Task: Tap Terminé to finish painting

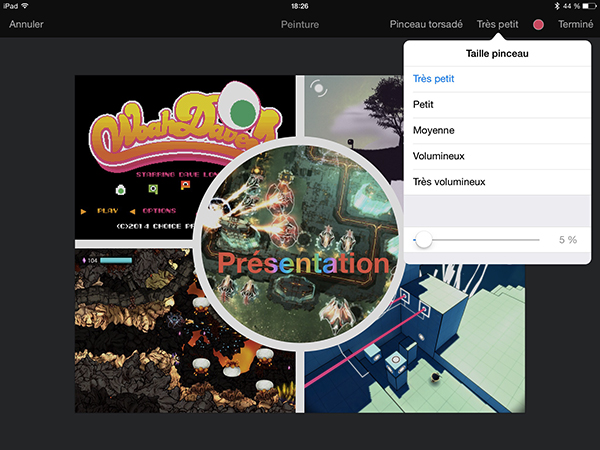Action: click(x=576, y=24)
